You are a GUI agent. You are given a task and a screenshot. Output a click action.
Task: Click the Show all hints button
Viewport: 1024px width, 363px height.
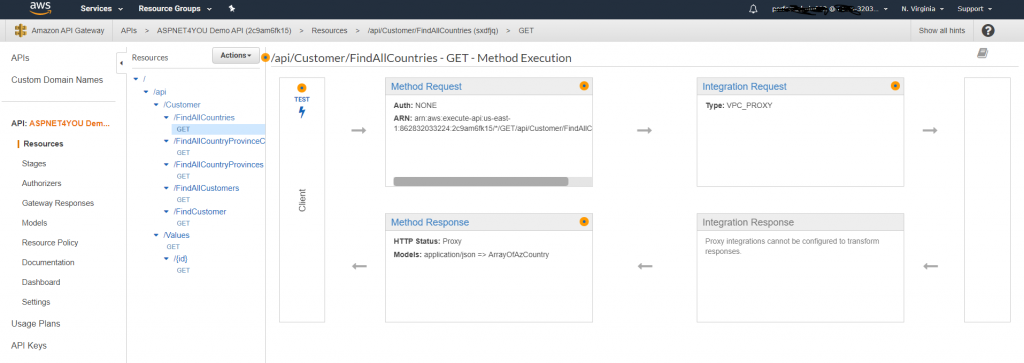click(940, 31)
